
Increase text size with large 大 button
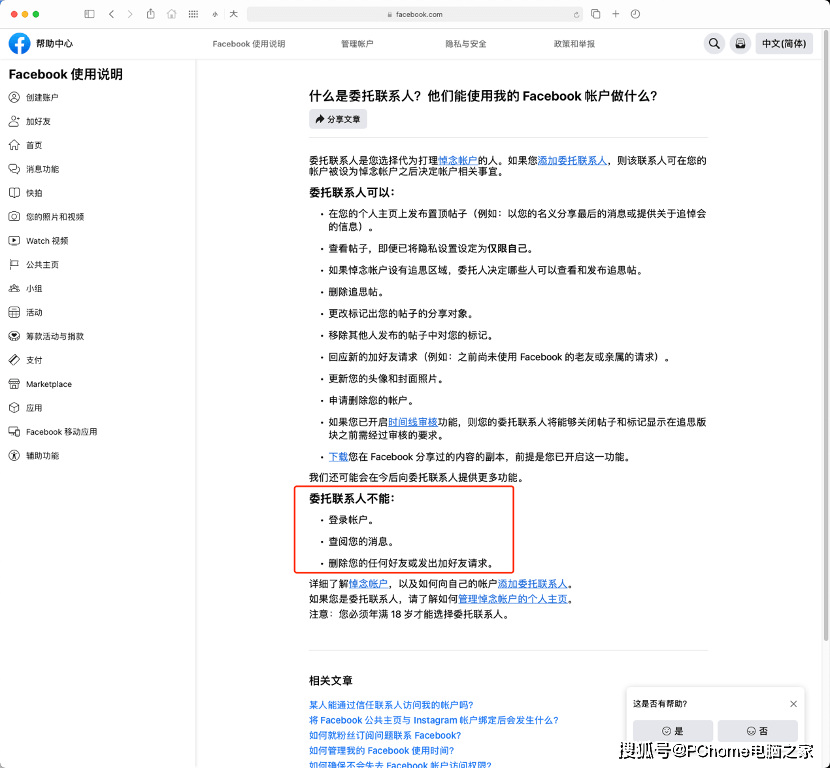pyautogui.click(x=233, y=14)
